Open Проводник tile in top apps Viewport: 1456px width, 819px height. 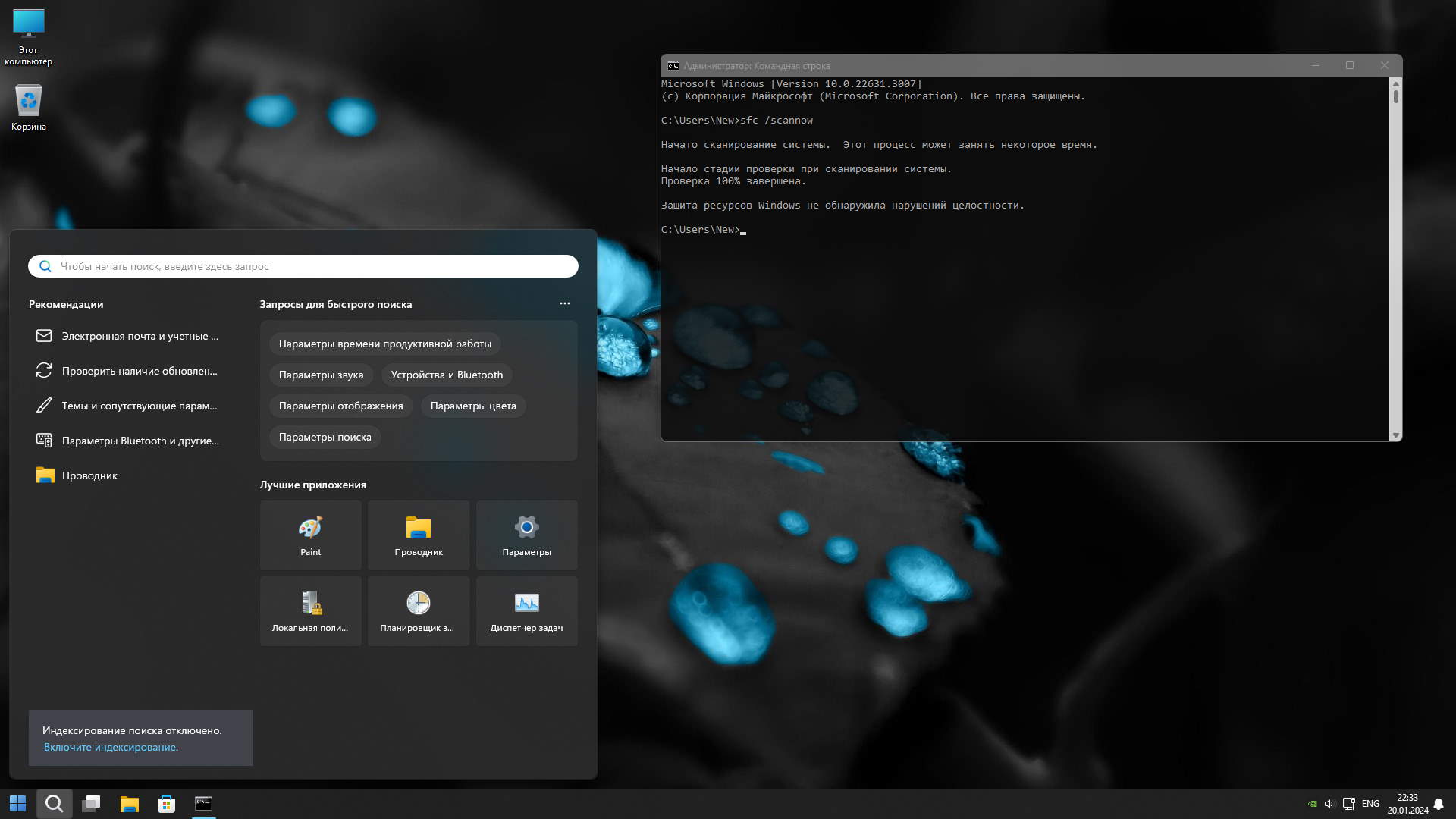pyautogui.click(x=418, y=535)
